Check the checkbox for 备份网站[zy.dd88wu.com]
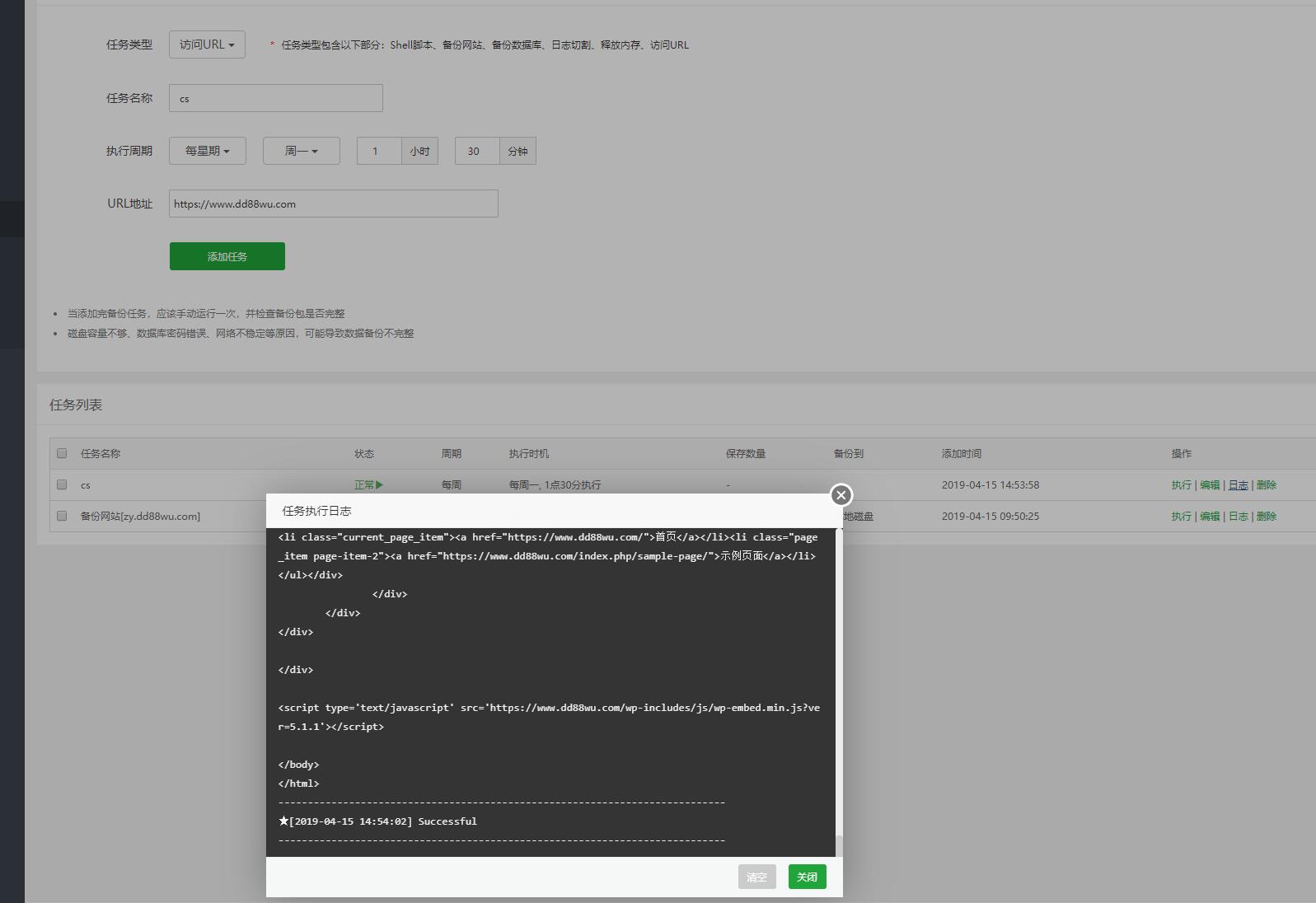Image resolution: width=1316 pixels, height=903 pixels. pos(62,516)
